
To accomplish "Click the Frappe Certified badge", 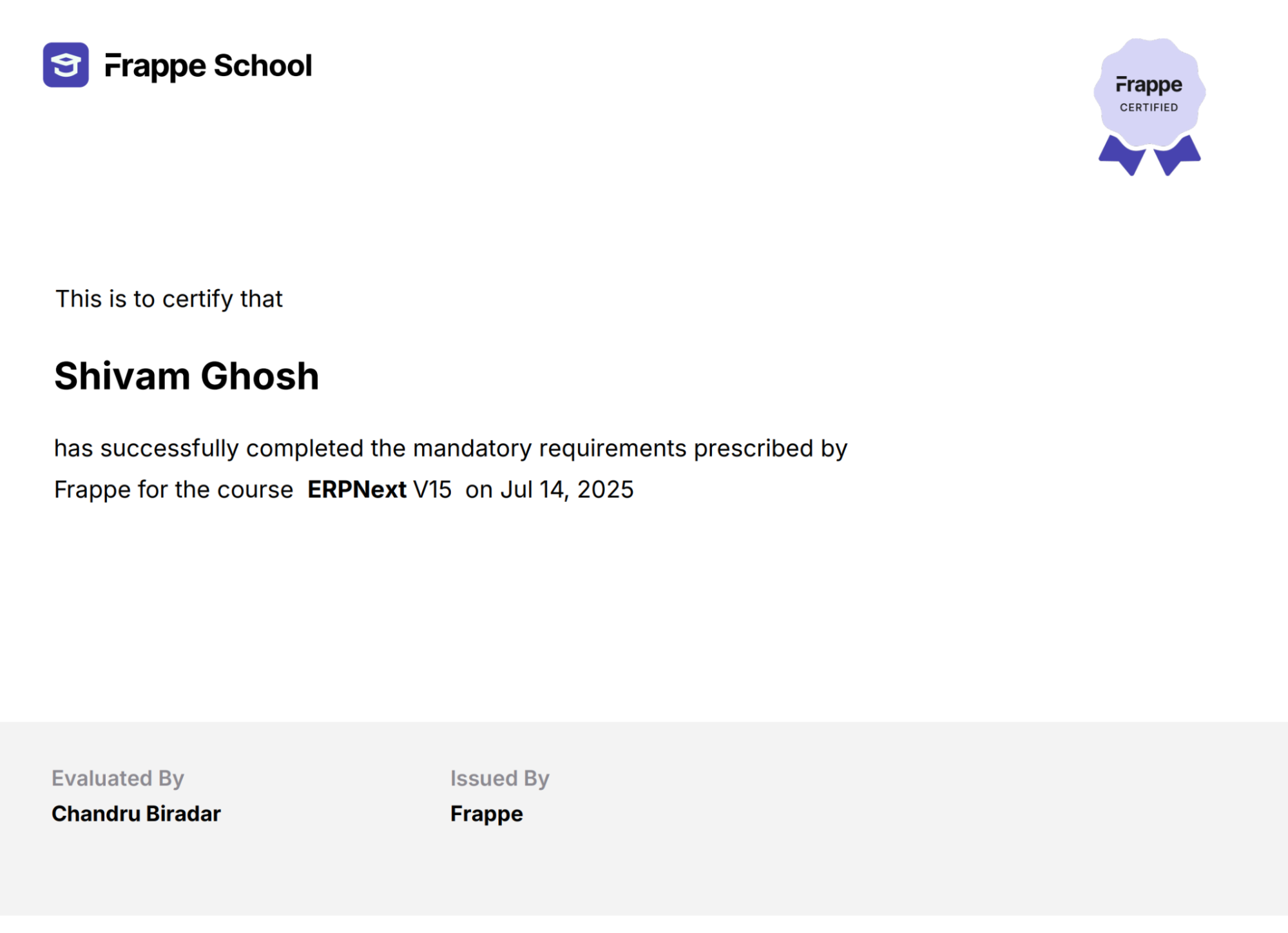I will [x=1149, y=107].
